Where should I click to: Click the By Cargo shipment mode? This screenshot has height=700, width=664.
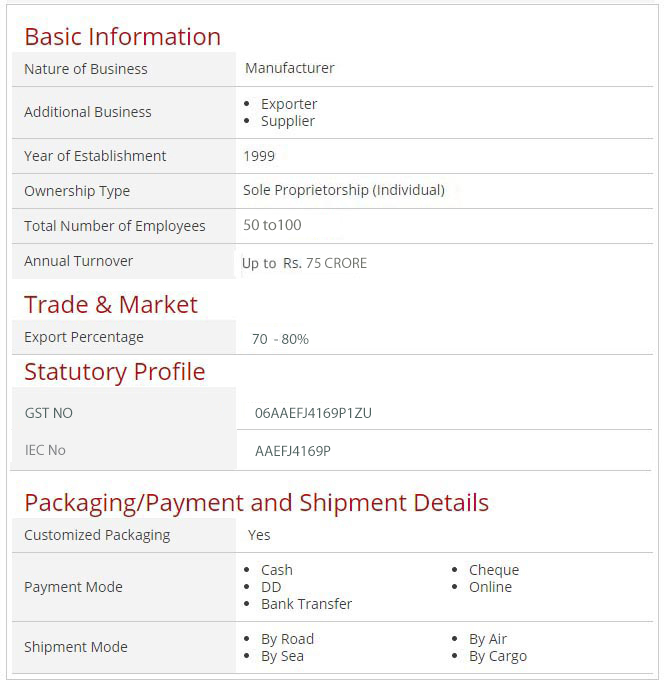(498, 656)
